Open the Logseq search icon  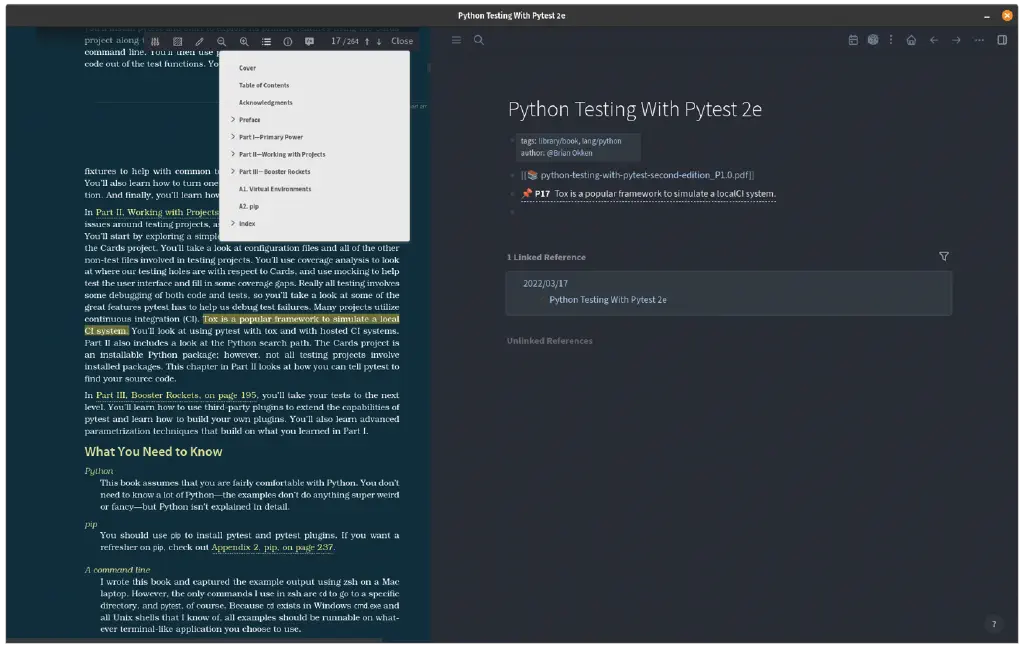479,40
